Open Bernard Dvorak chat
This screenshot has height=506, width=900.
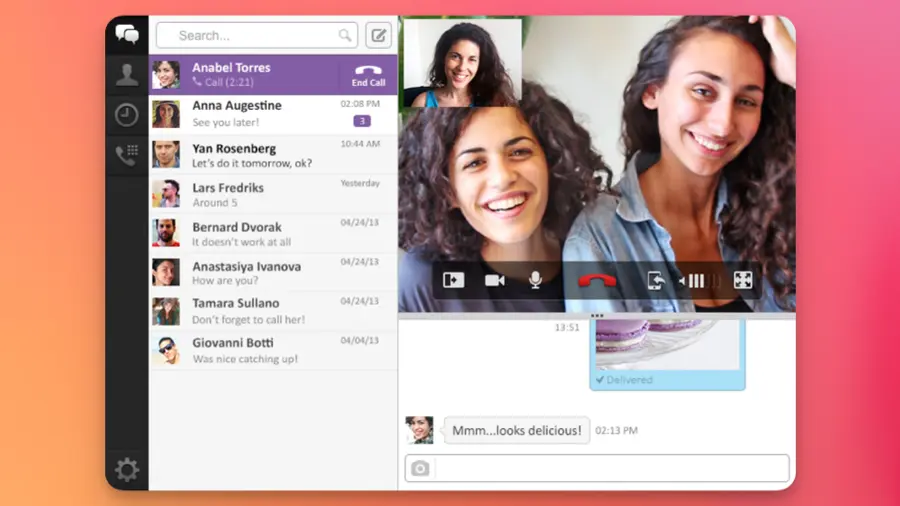(x=273, y=233)
